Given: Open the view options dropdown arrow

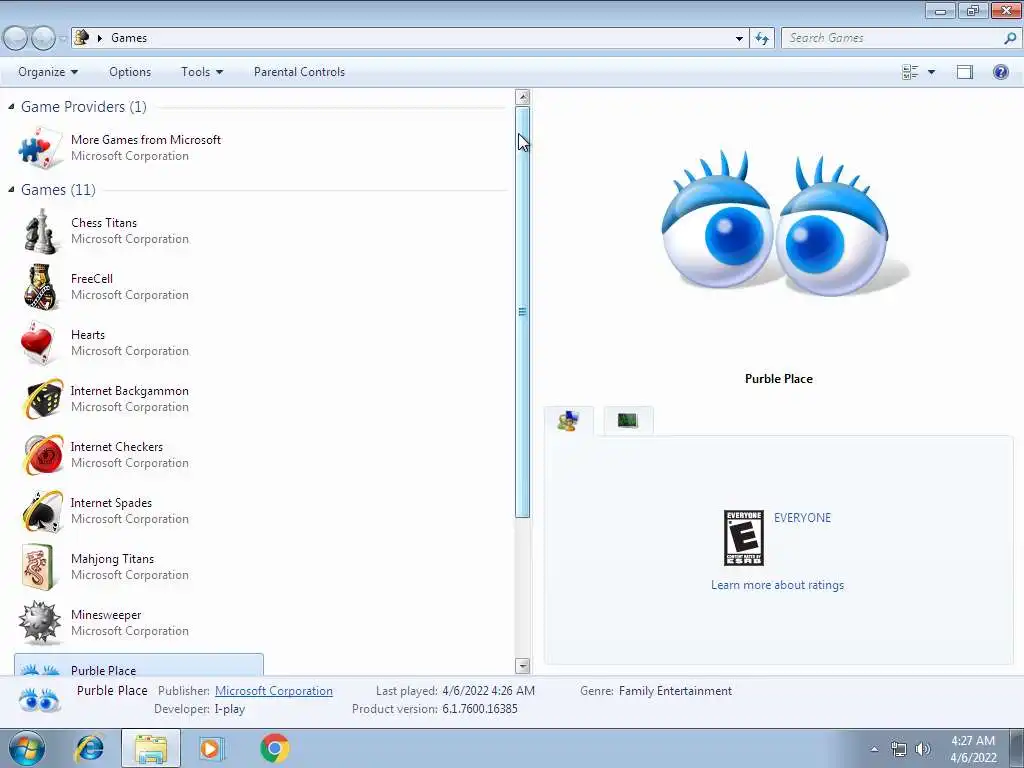Looking at the screenshot, I should pyautogui.click(x=931, y=72).
